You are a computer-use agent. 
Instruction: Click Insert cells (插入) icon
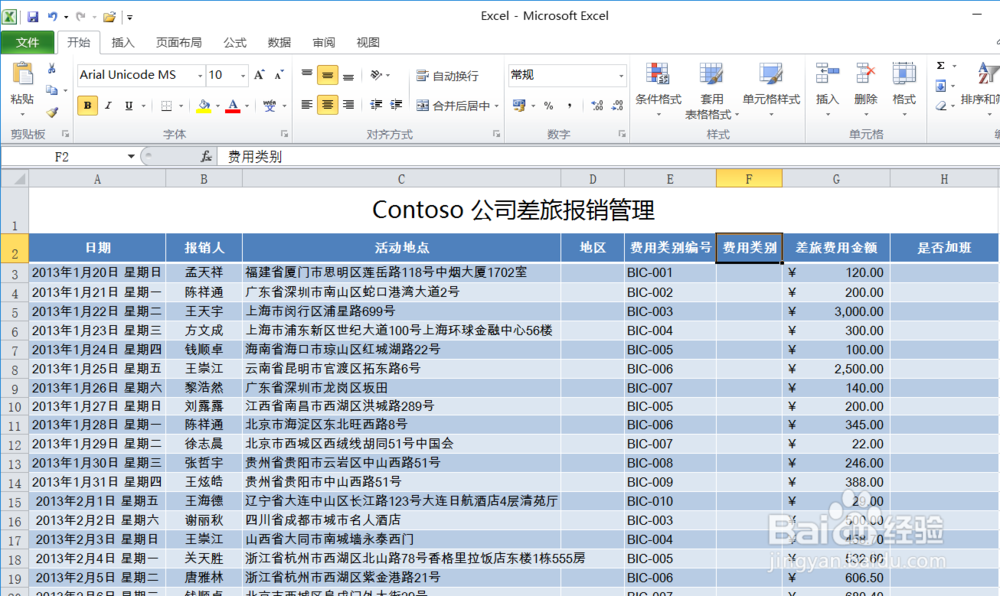pos(827,75)
